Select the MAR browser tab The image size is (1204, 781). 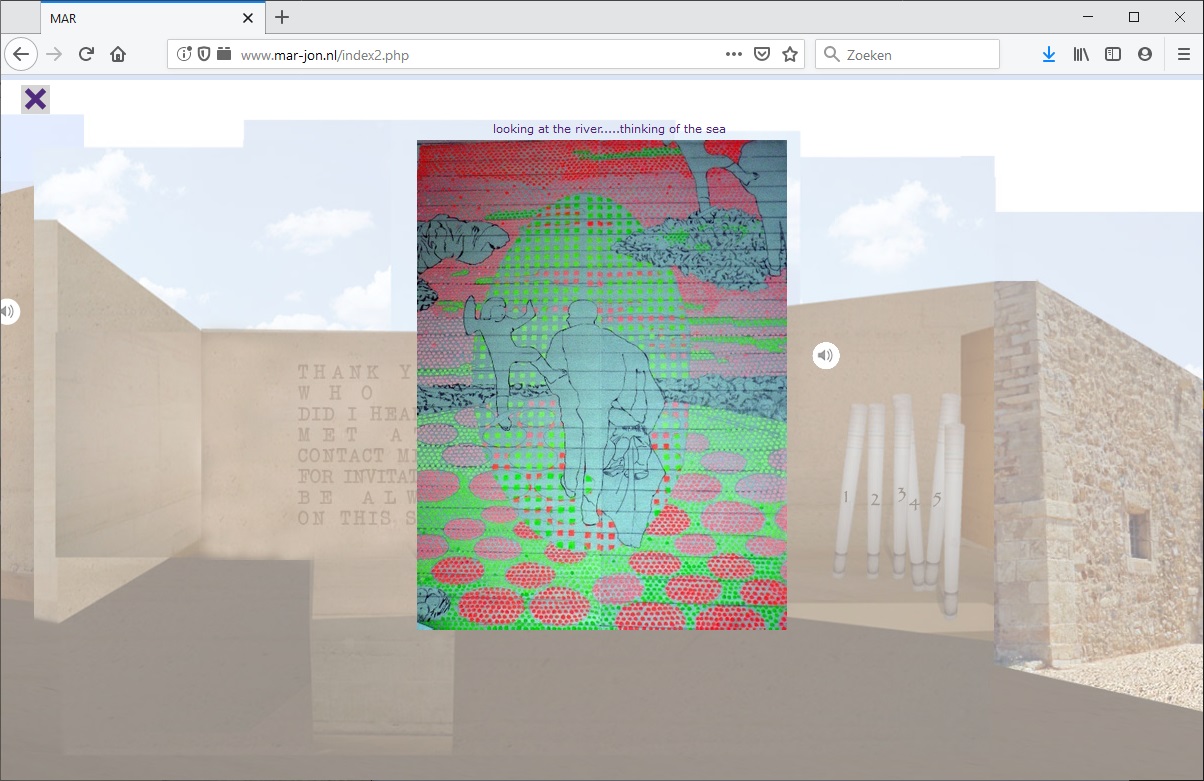coord(140,18)
